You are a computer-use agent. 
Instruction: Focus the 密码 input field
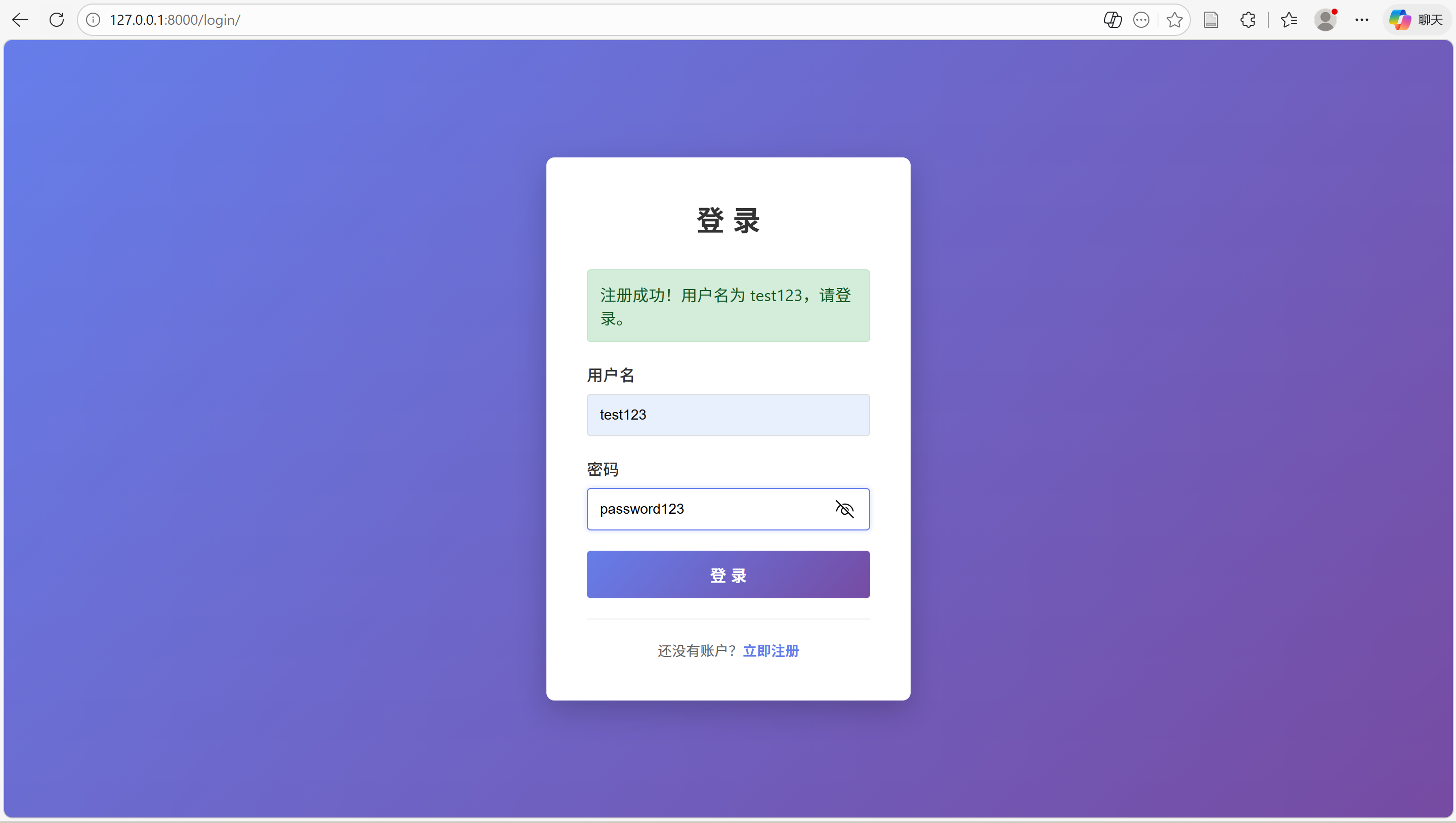[707, 509]
